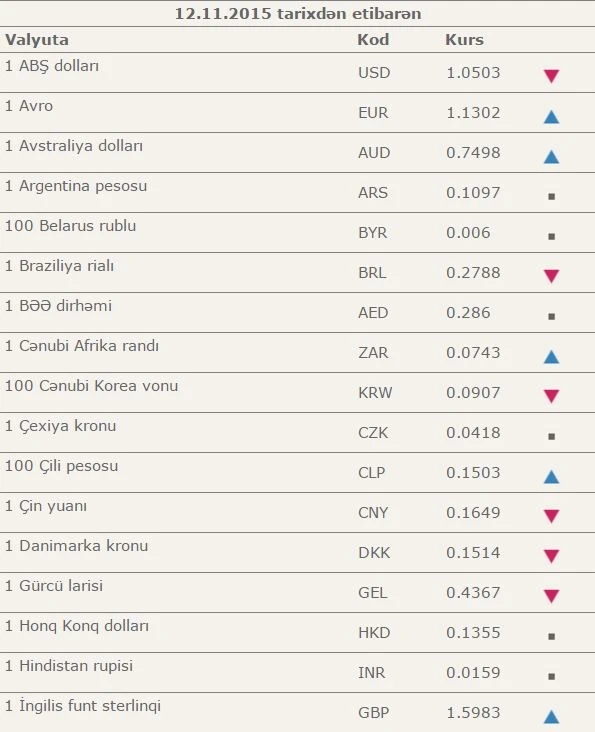Viewport: 595px width, 732px height.
Task: Click the Kurs column header
Action: coord(464,39)
